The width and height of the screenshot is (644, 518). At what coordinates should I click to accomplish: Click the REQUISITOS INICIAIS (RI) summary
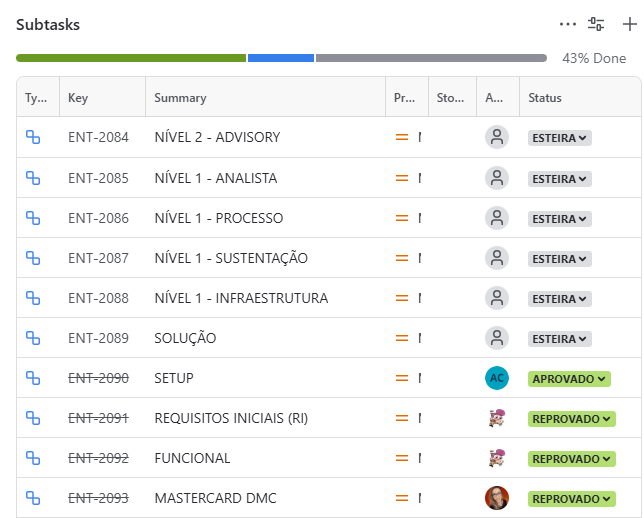click(231, 418)
